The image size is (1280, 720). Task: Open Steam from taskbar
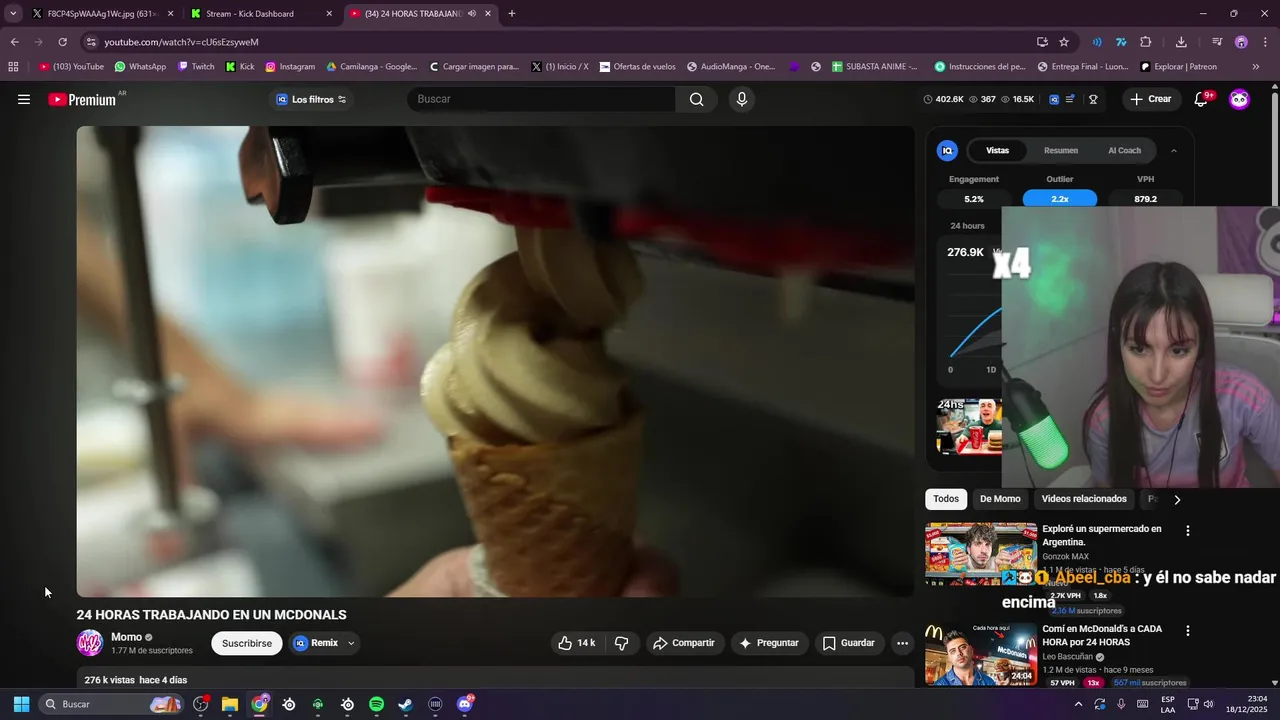coord(405,704)
